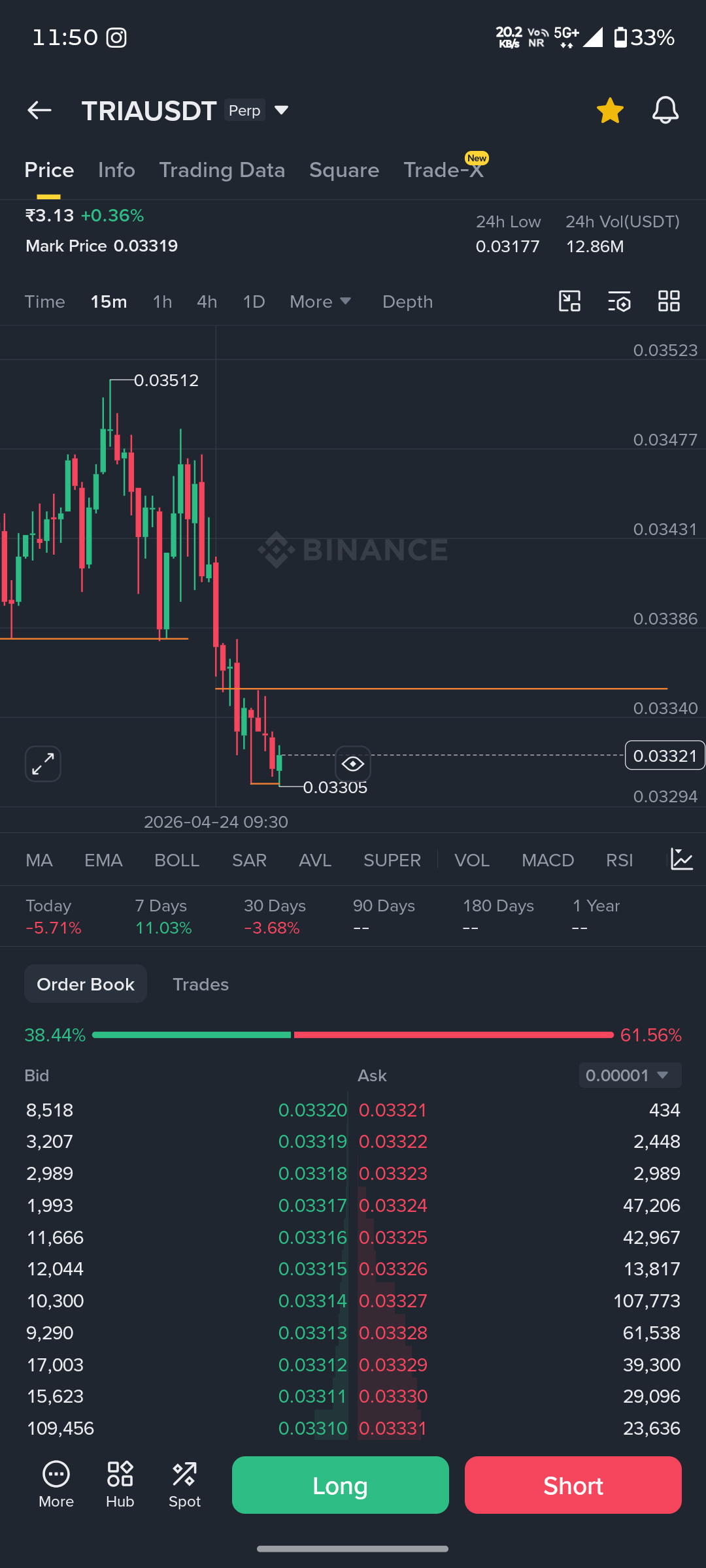This screenshot has width=706, height=1568.
Task: Tap the Perp contract label
Action: click(244, 110)
